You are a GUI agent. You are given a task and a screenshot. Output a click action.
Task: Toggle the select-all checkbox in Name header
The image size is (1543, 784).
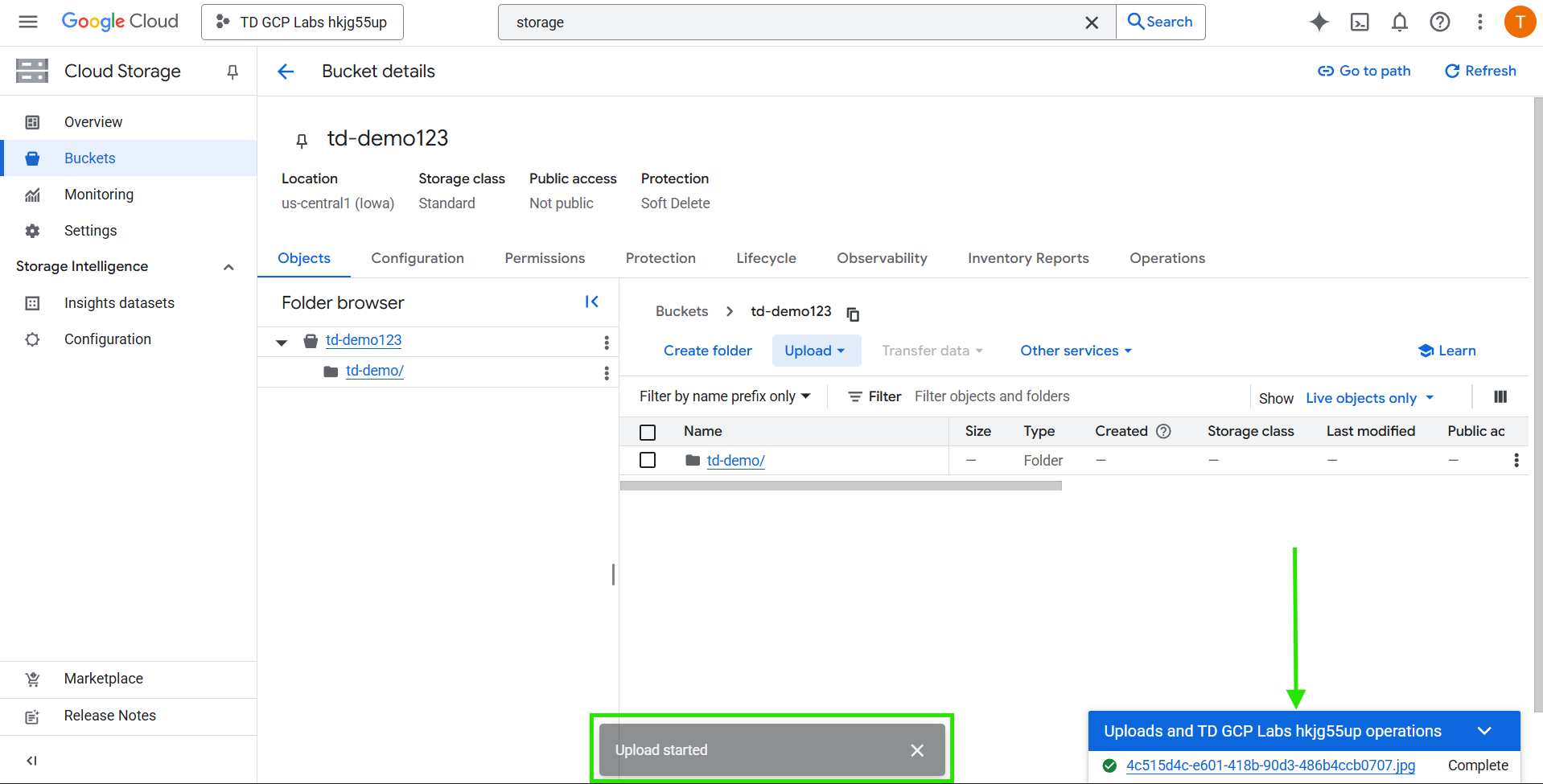click(648, 433)
